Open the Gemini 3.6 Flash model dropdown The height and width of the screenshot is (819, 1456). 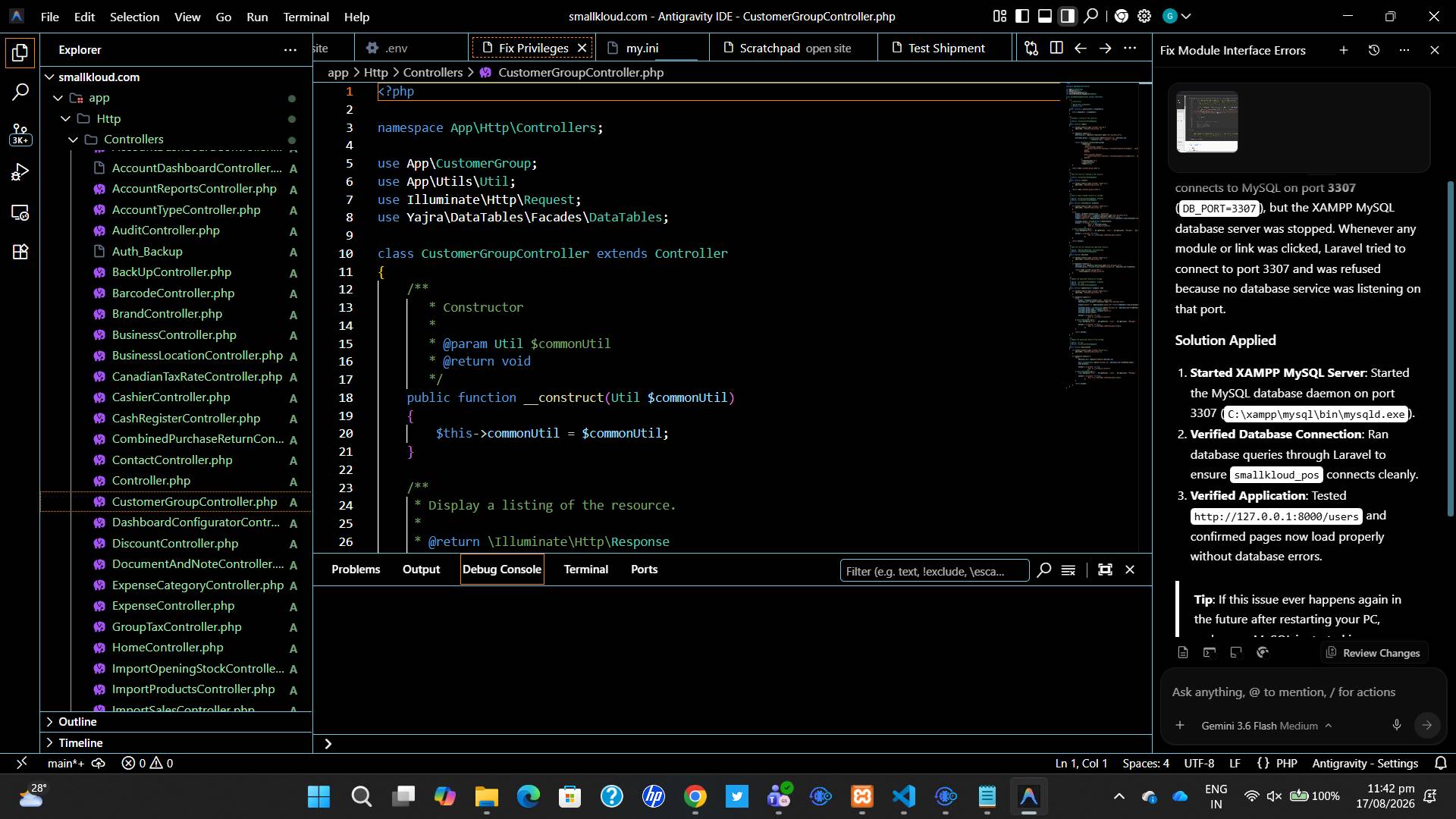click(1266, 726)
